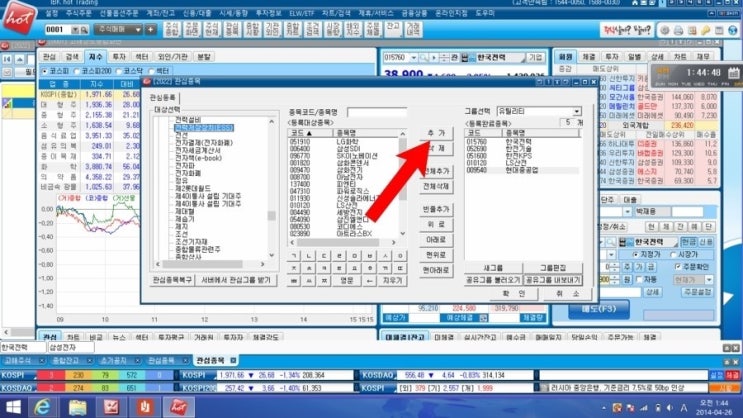Click the 지우기 (clear) key
743x418 pixels.
pyautogui.click(x=392, y=281)
